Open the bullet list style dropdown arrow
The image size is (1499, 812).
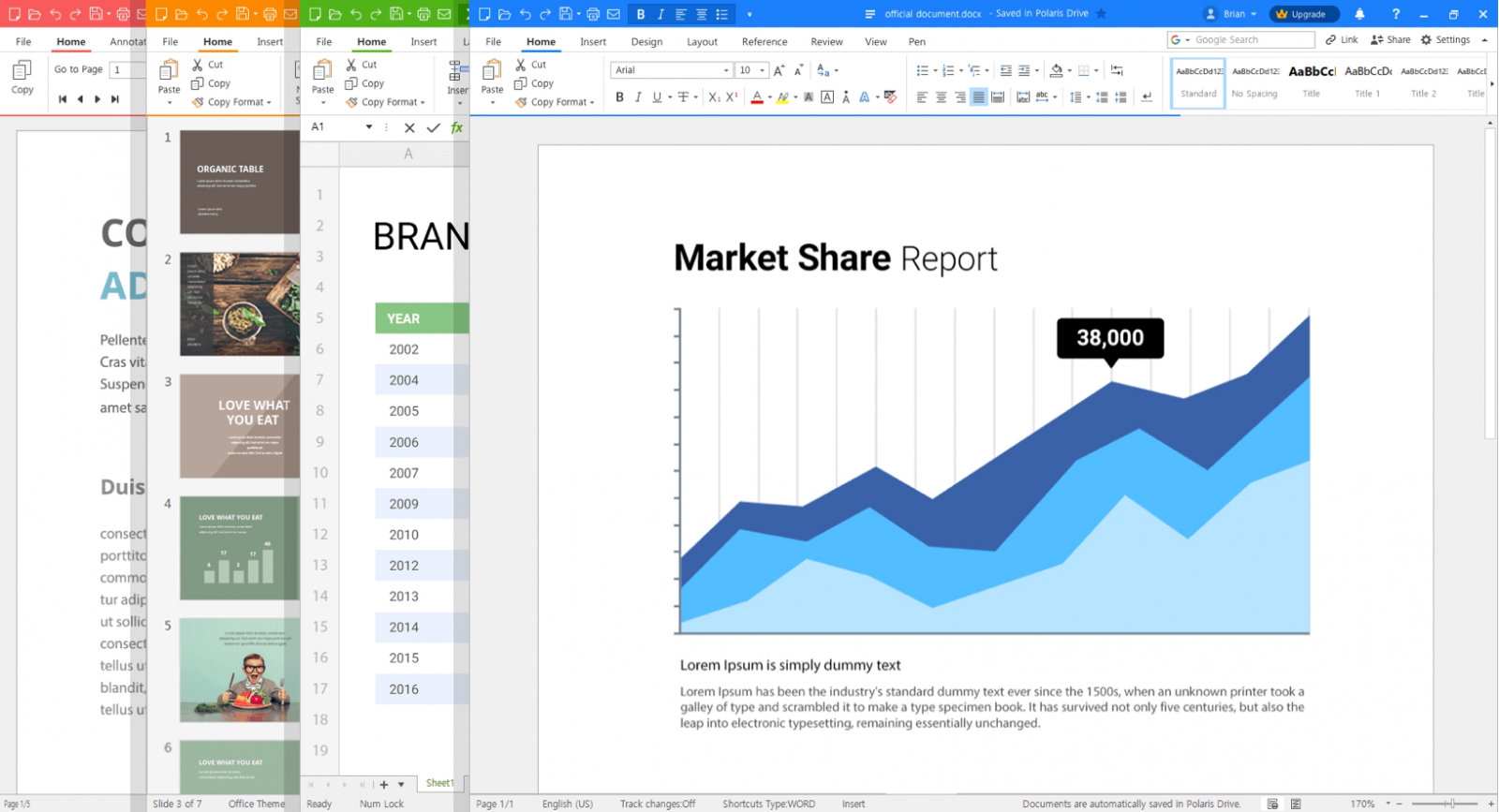(x=935, y=70)
